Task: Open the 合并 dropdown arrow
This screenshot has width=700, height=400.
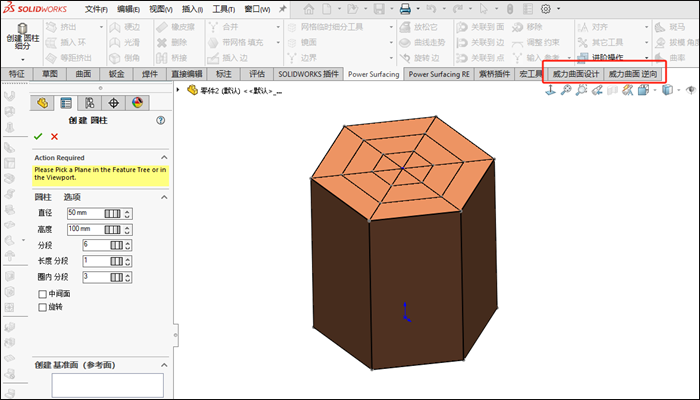Action: [x=278, y=27]
